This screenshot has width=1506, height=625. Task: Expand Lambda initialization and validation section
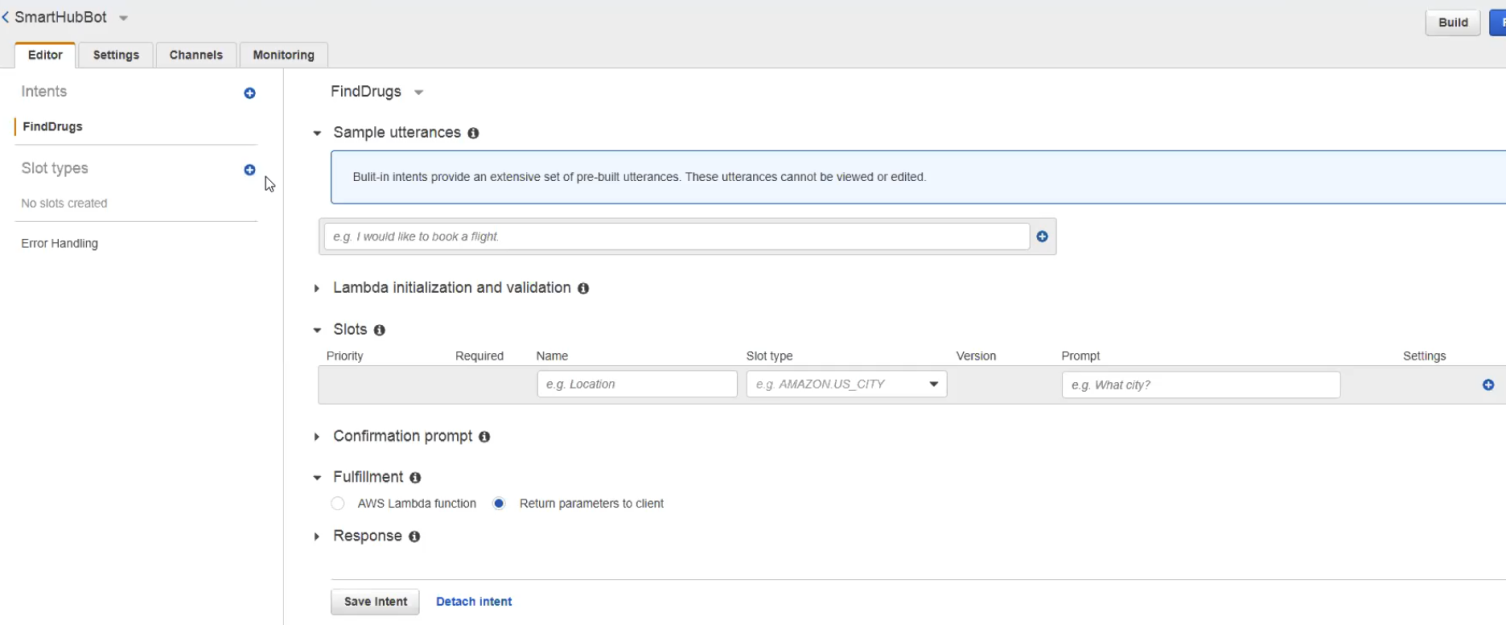(x=317, y=288)
